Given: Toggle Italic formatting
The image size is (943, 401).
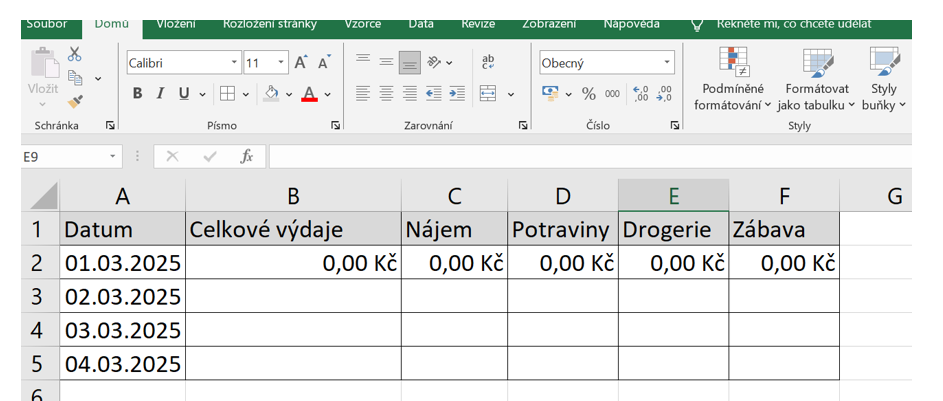Looking at the screenshot, I should pyautogui.click(x=161, y=93).
